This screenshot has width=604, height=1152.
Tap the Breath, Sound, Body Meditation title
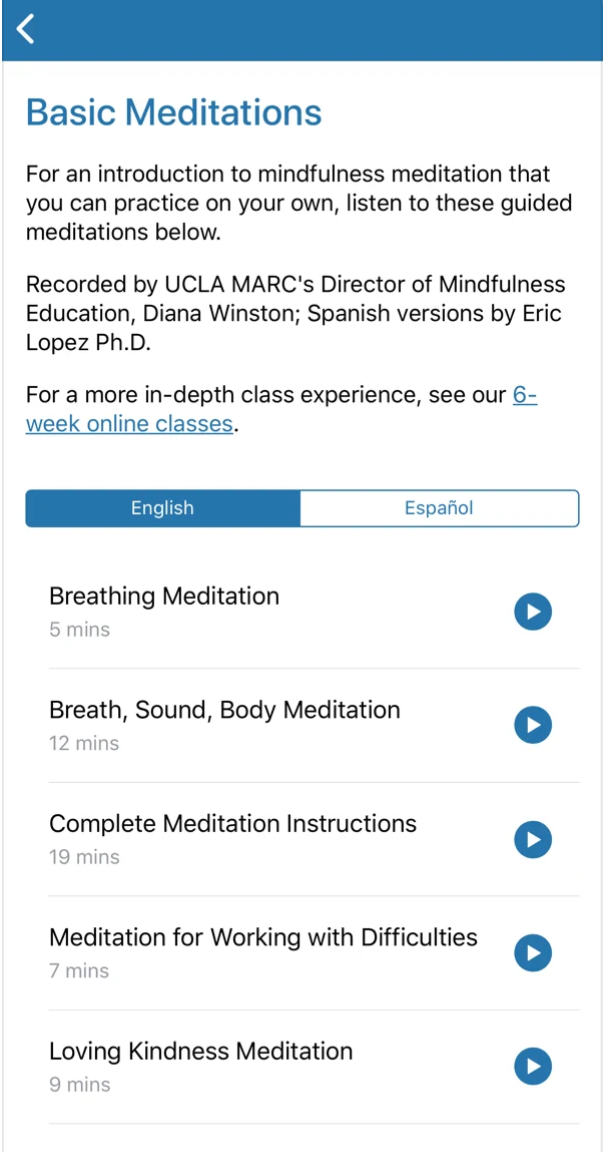(x=225, y=710)
